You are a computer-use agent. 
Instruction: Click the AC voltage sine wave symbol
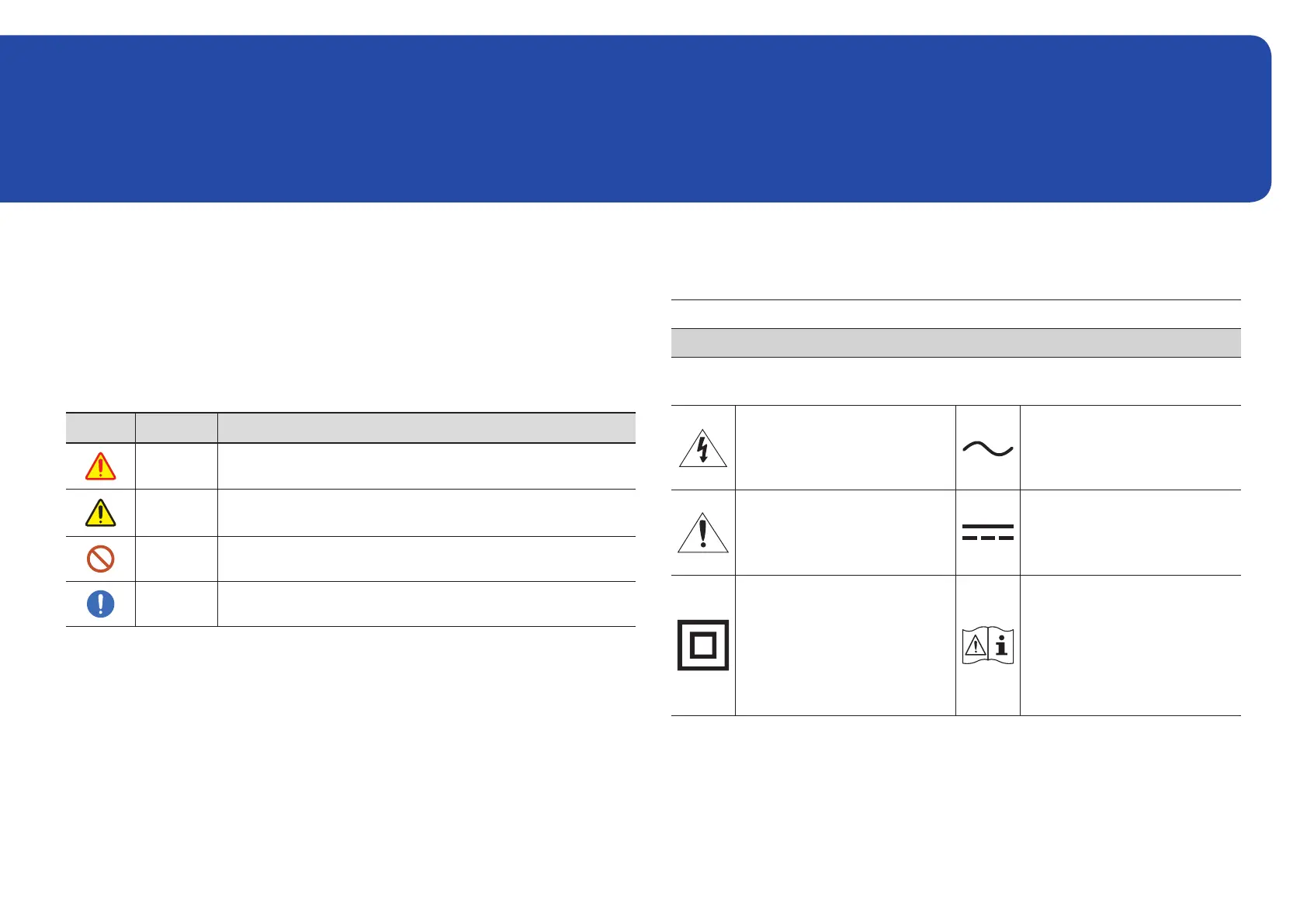click(x=987, y=448)
